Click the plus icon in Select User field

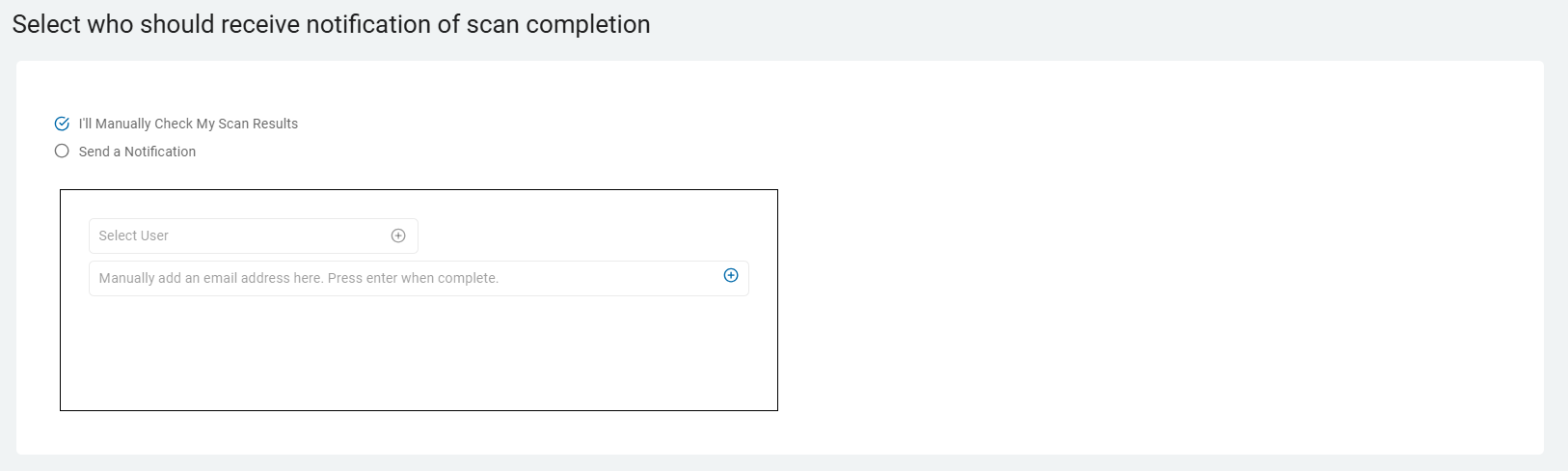point(398,235)
